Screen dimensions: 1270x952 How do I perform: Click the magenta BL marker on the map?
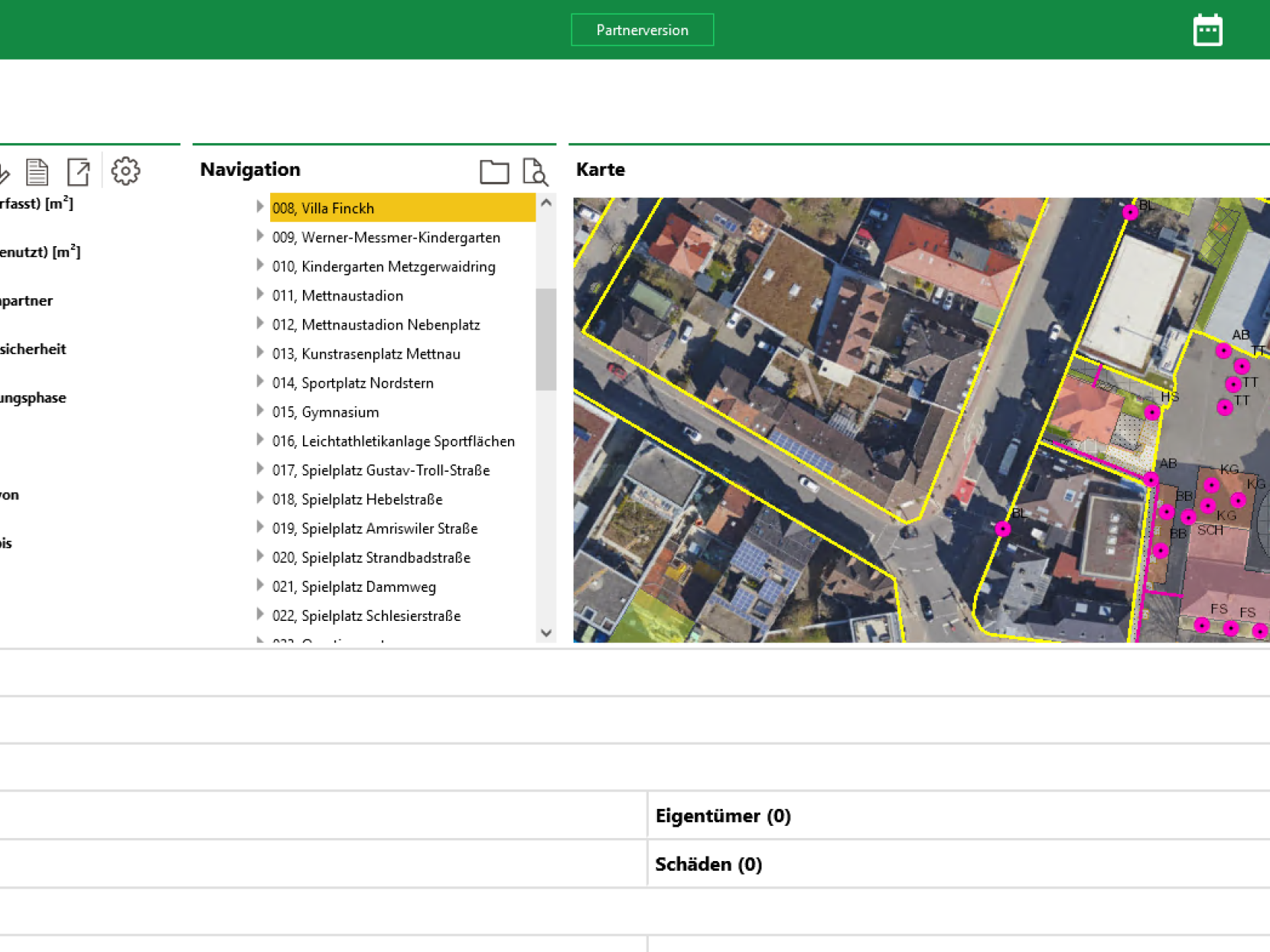(x=1003, y=527)
